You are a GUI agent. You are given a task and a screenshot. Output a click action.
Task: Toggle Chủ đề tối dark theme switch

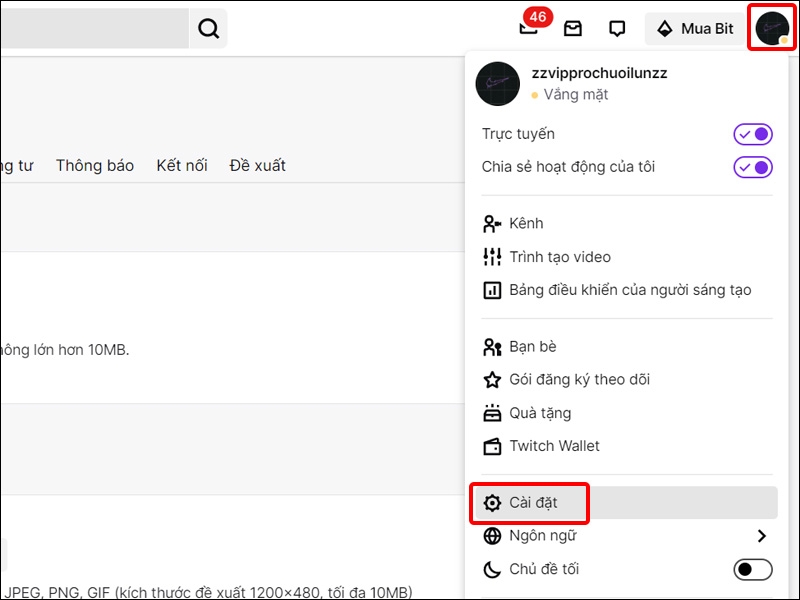point(753,569)
